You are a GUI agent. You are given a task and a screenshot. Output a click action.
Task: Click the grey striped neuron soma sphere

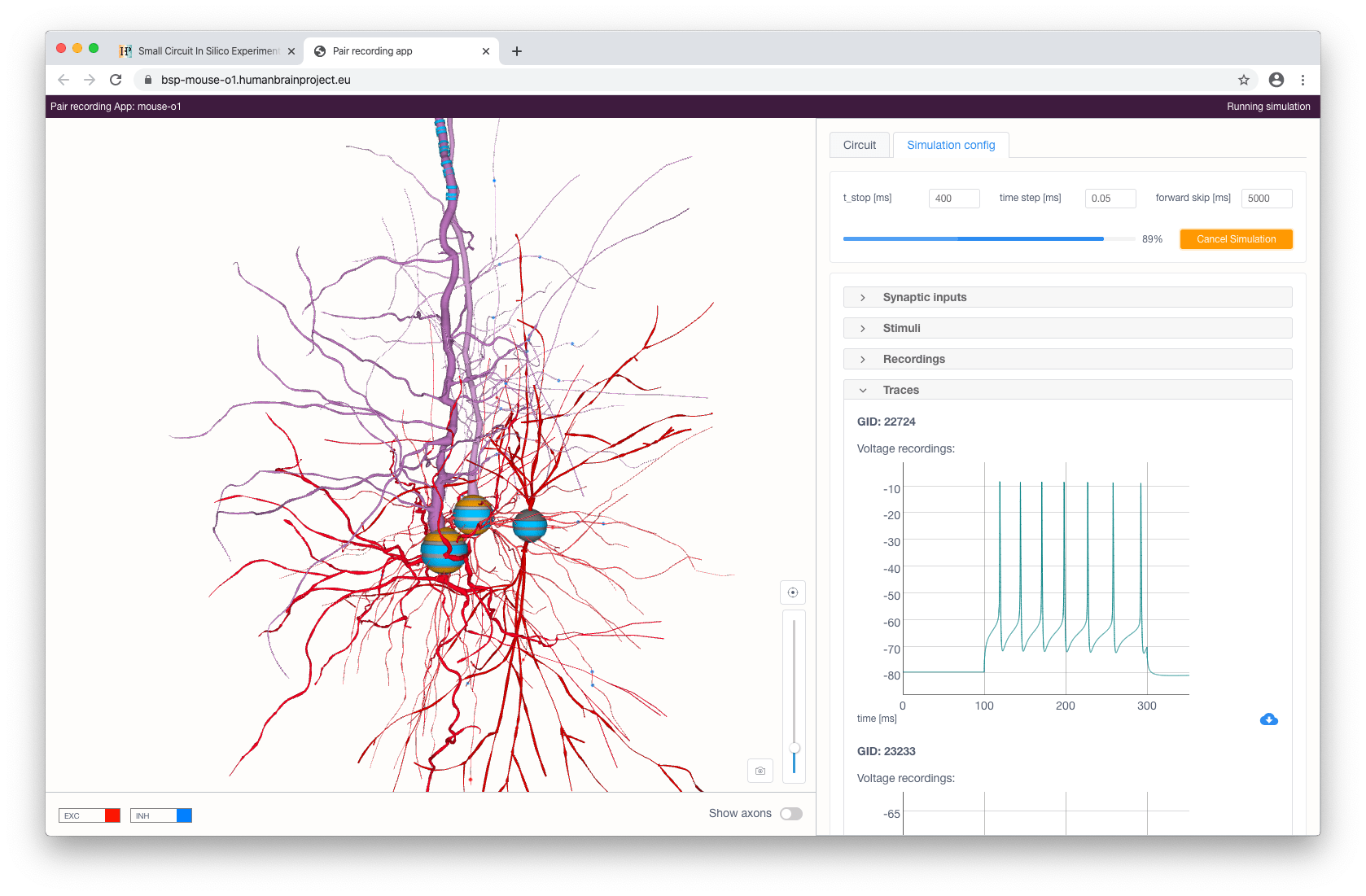530,526
